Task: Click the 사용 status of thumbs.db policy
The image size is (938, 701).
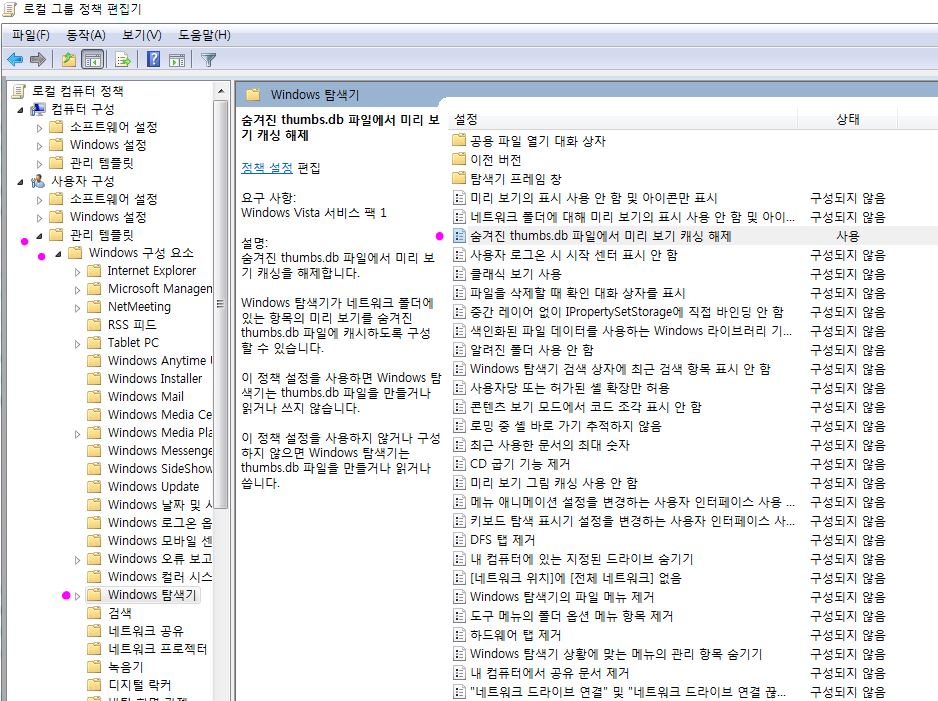Action: pyautogui.click(x=847, y=236)
